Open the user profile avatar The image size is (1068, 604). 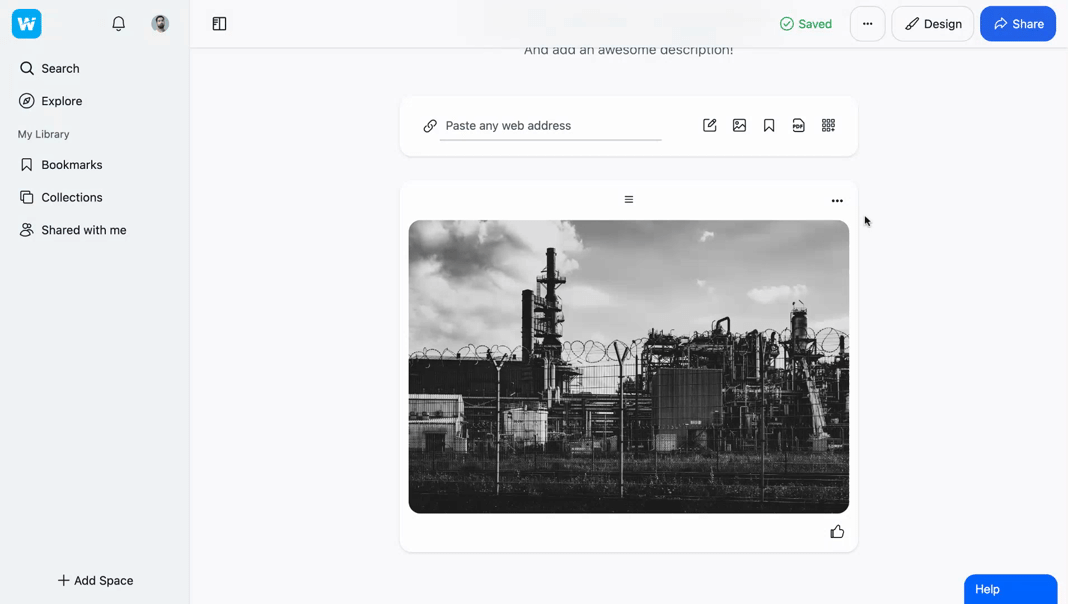[160, 24]
